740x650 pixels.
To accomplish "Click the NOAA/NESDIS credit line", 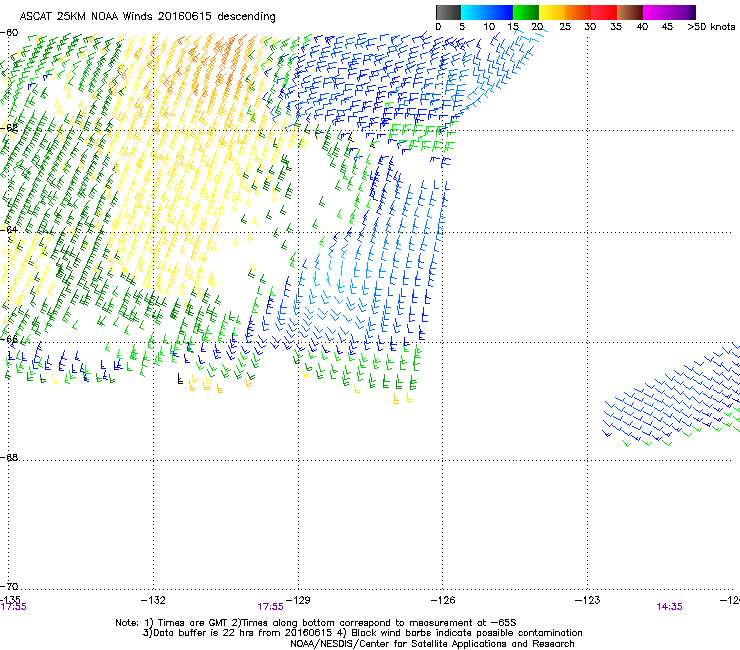I will point(432,644).
